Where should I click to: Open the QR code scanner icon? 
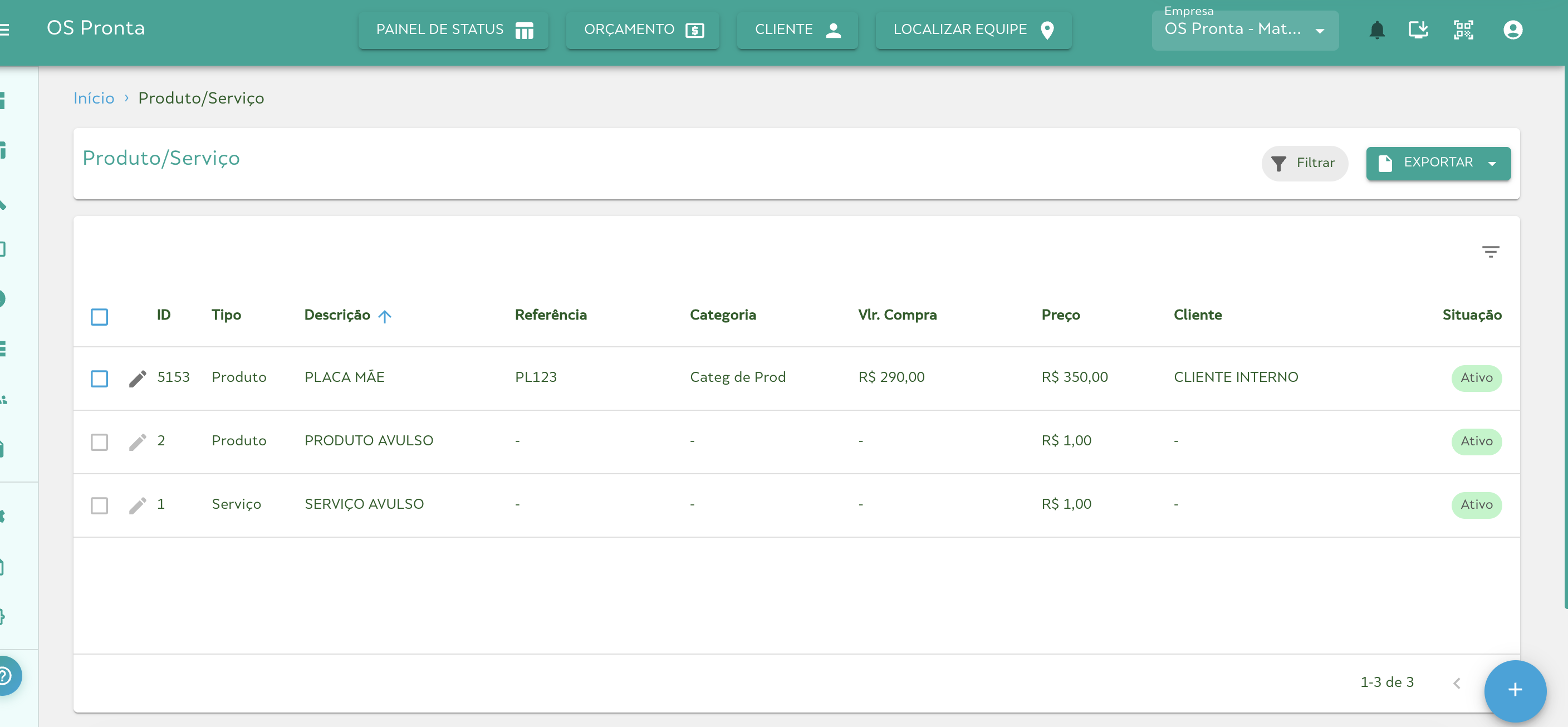tap(1463, 30)
